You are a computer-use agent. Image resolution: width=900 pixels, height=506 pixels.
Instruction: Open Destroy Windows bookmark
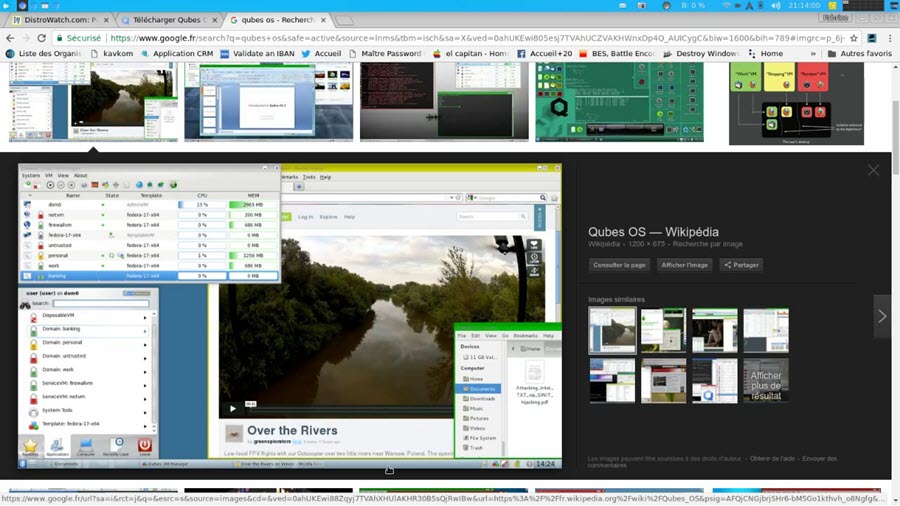point(701,53)
